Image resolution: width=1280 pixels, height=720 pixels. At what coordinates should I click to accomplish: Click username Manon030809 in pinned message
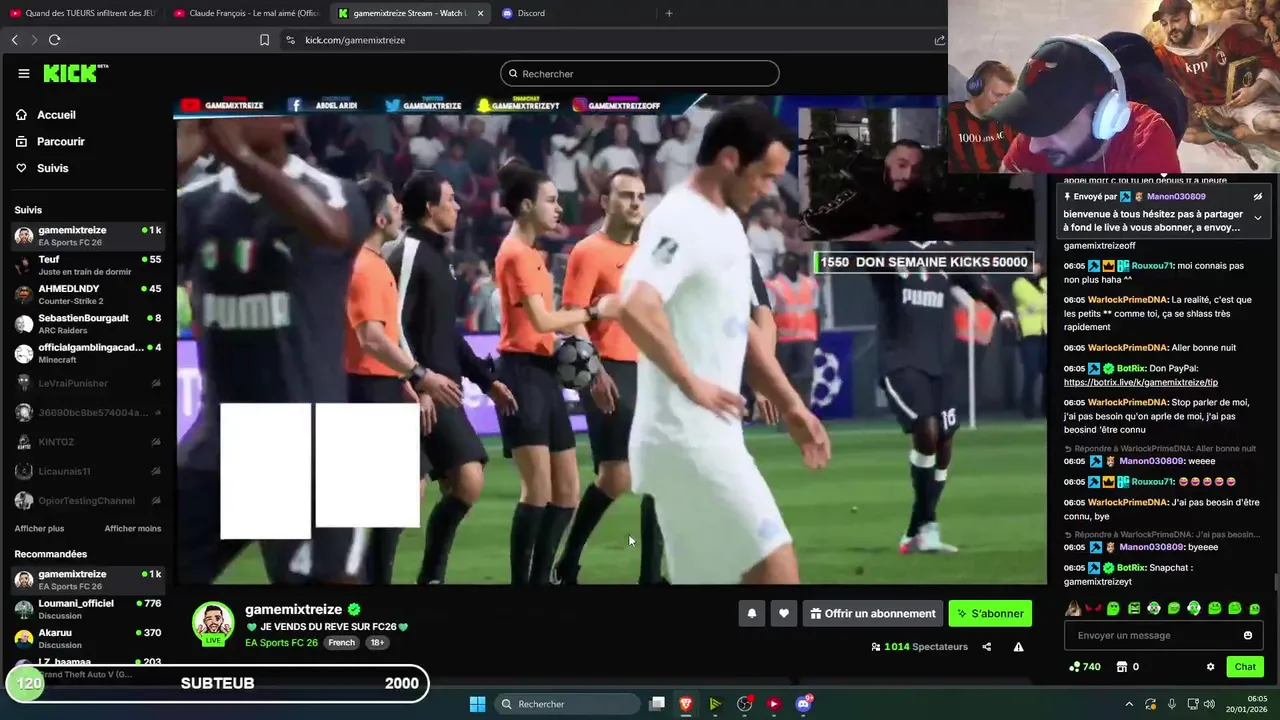pos(1176,197)
